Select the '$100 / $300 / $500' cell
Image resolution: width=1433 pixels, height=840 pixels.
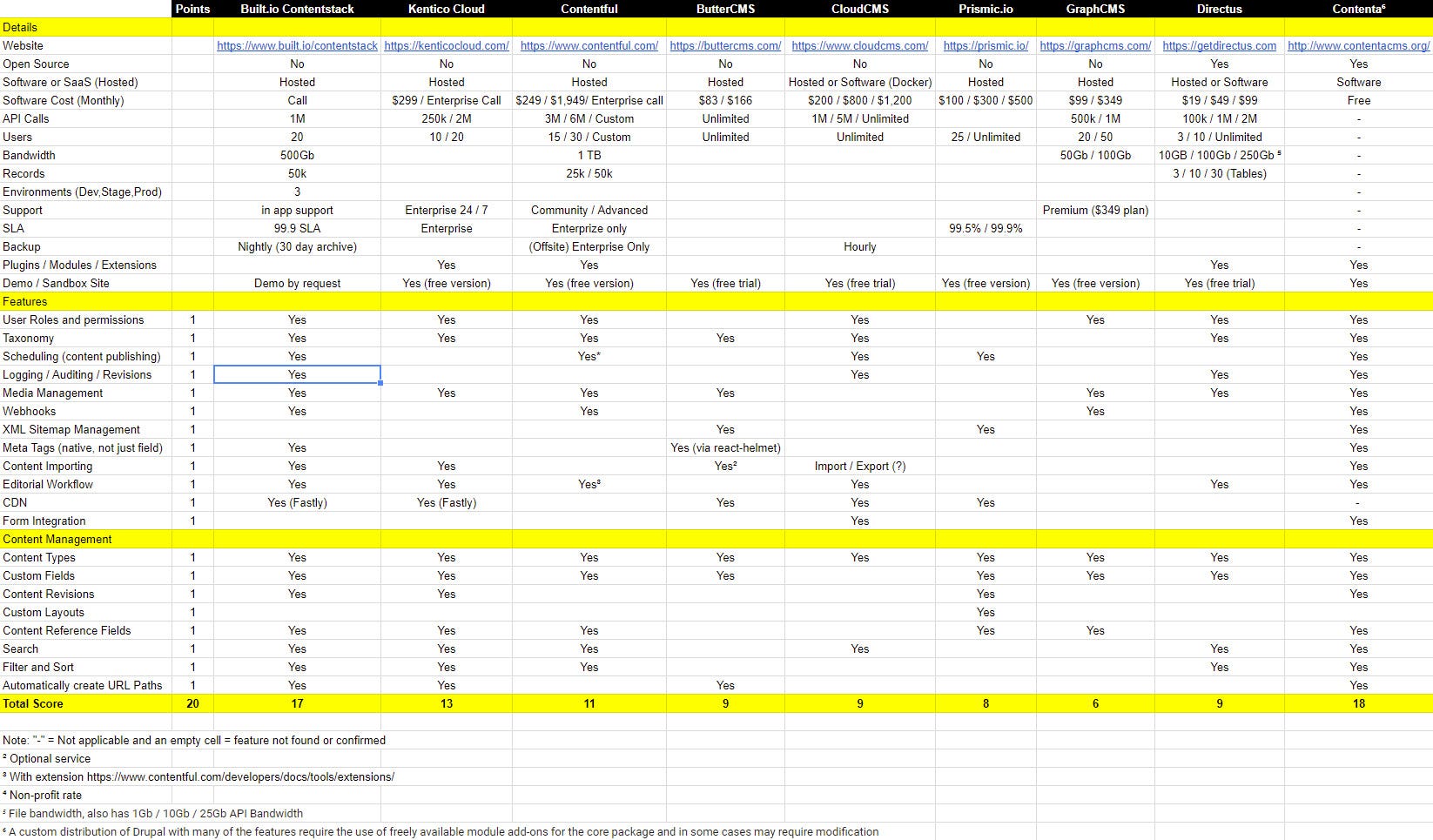pyautogui.click(x=986, y=100)
